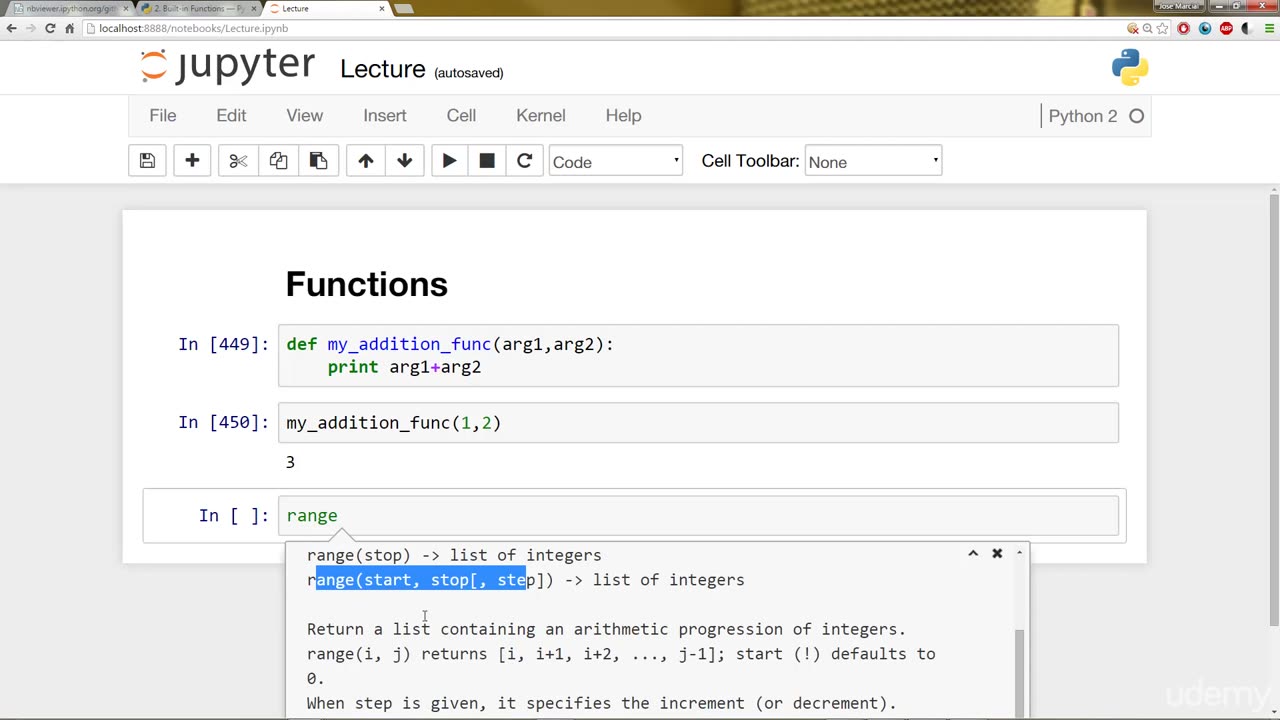The image size is (1280, 720).
Task: Open the Kernel menu
Action: click(541, 116)
